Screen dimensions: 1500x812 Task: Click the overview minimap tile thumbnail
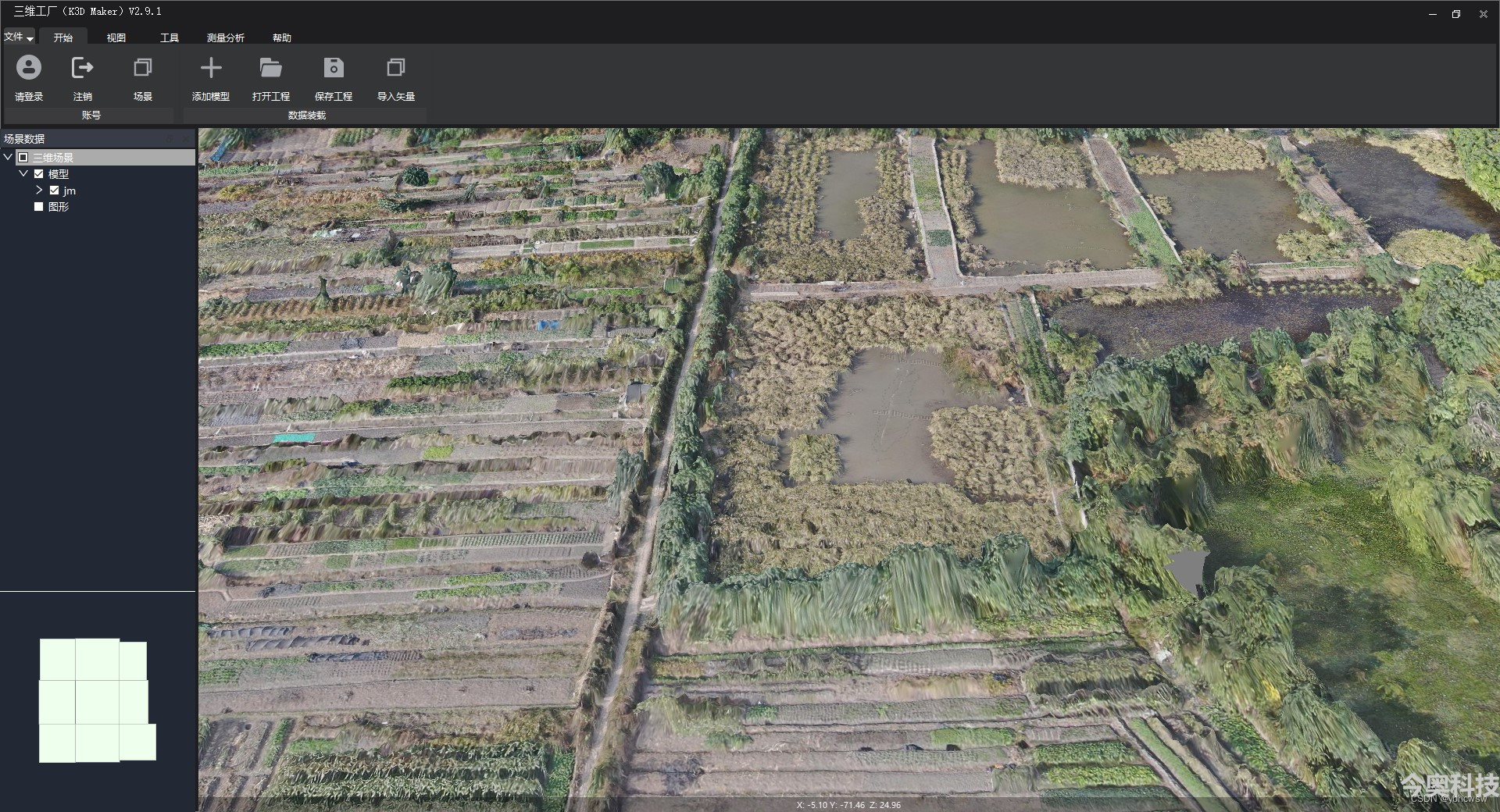tap(97, 700)
